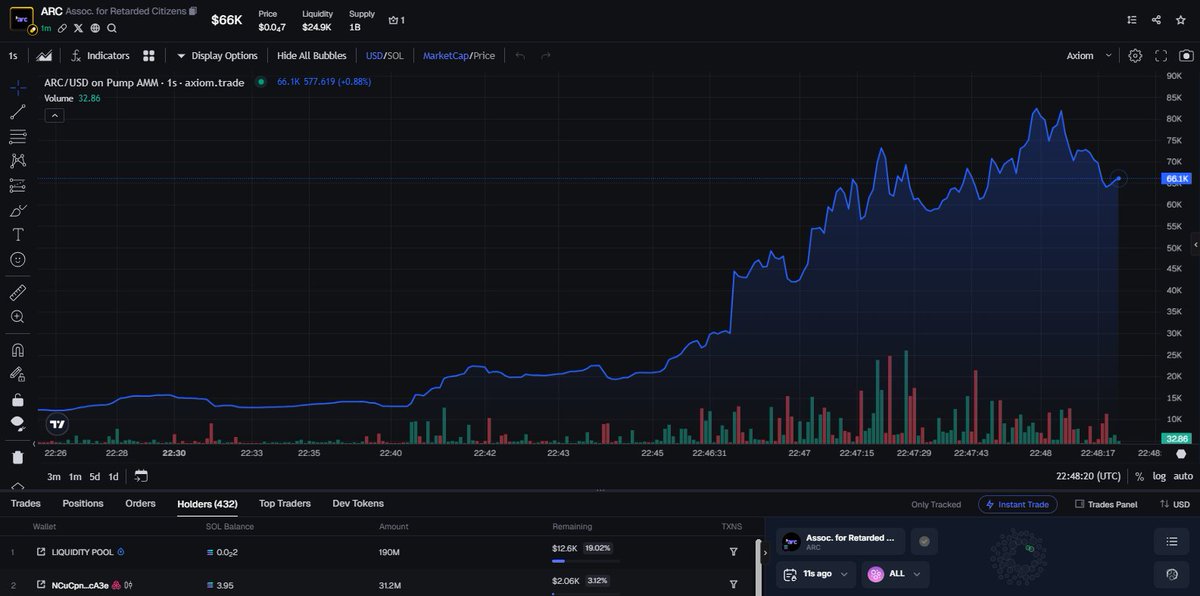This screenshot has height=596, width=1200.
Task: Enter fullscreen chart mode
Action: point(1160,56)
